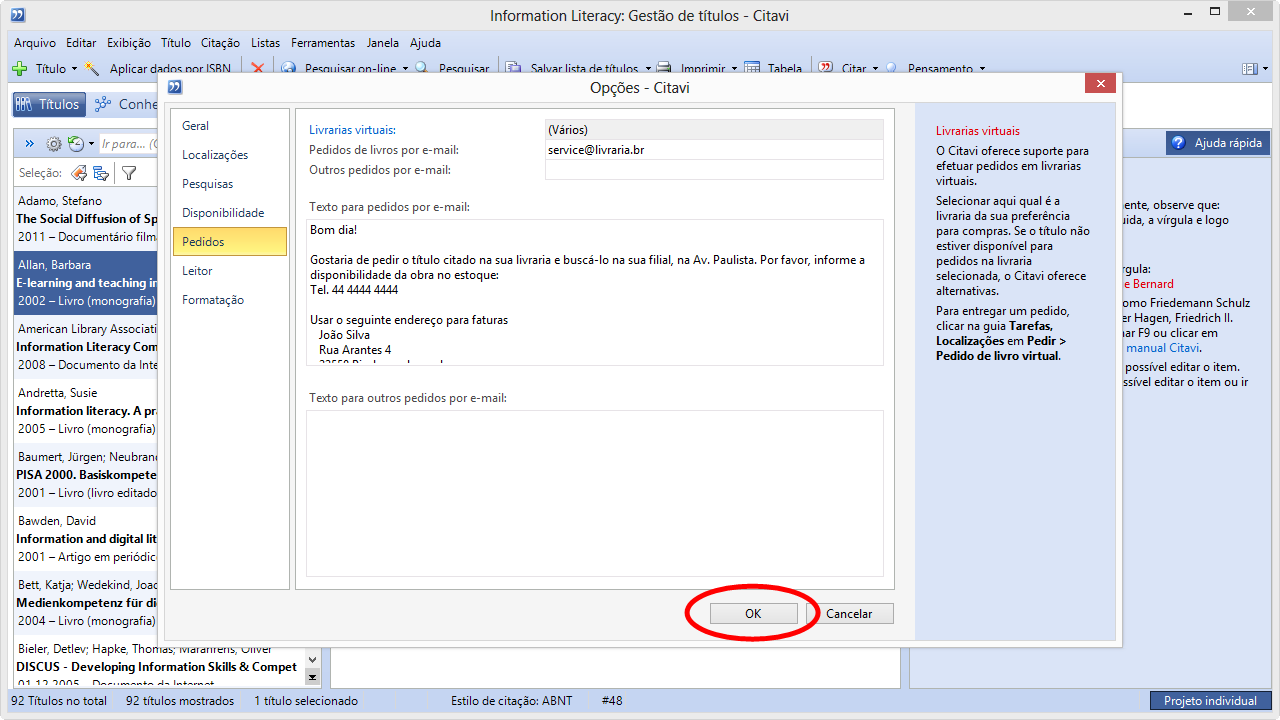1280x720 pixels.
Task: Open the Citação menu
Action: click(220, 43)
